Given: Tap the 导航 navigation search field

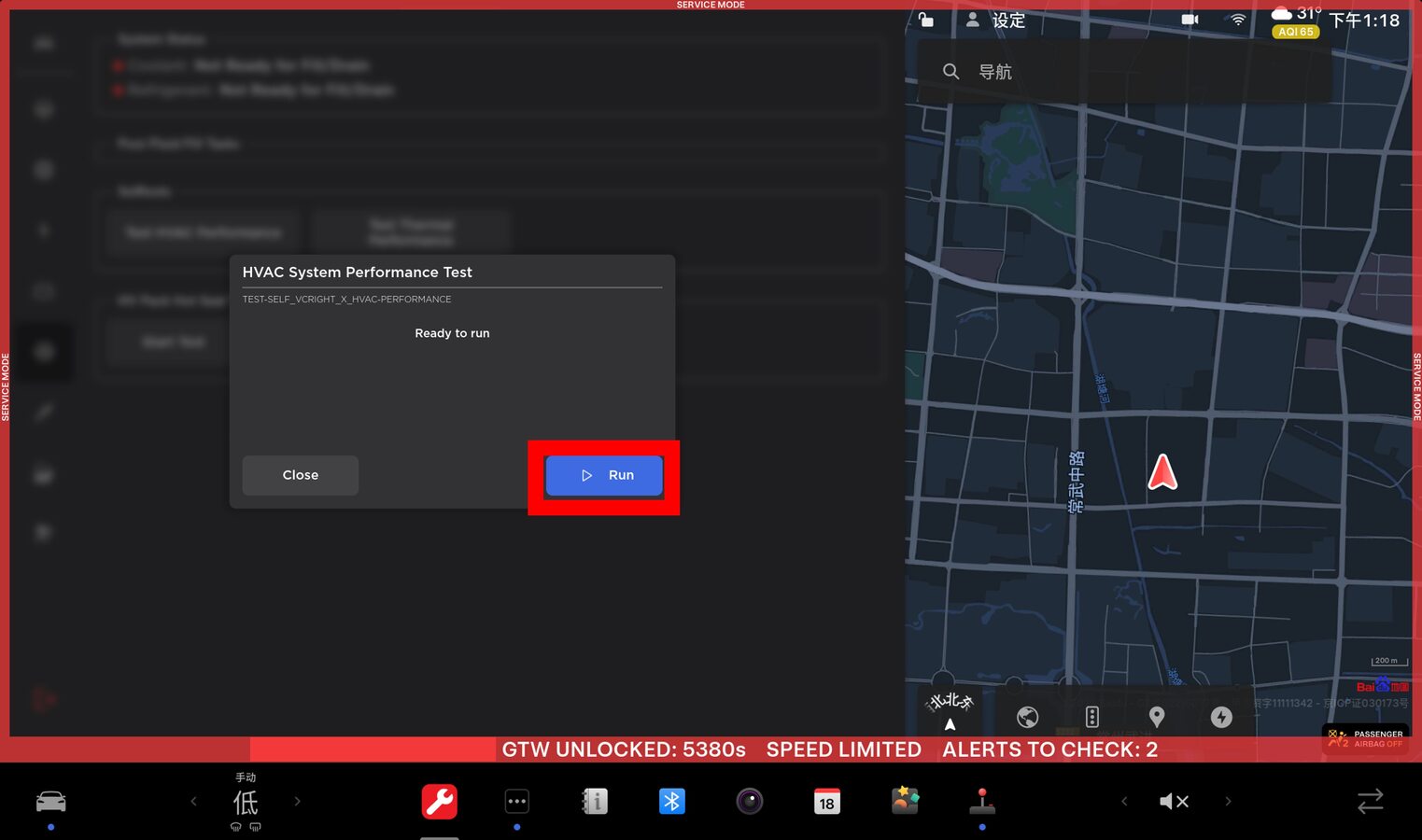Looking at the screenshot, I should [1120, 72].
